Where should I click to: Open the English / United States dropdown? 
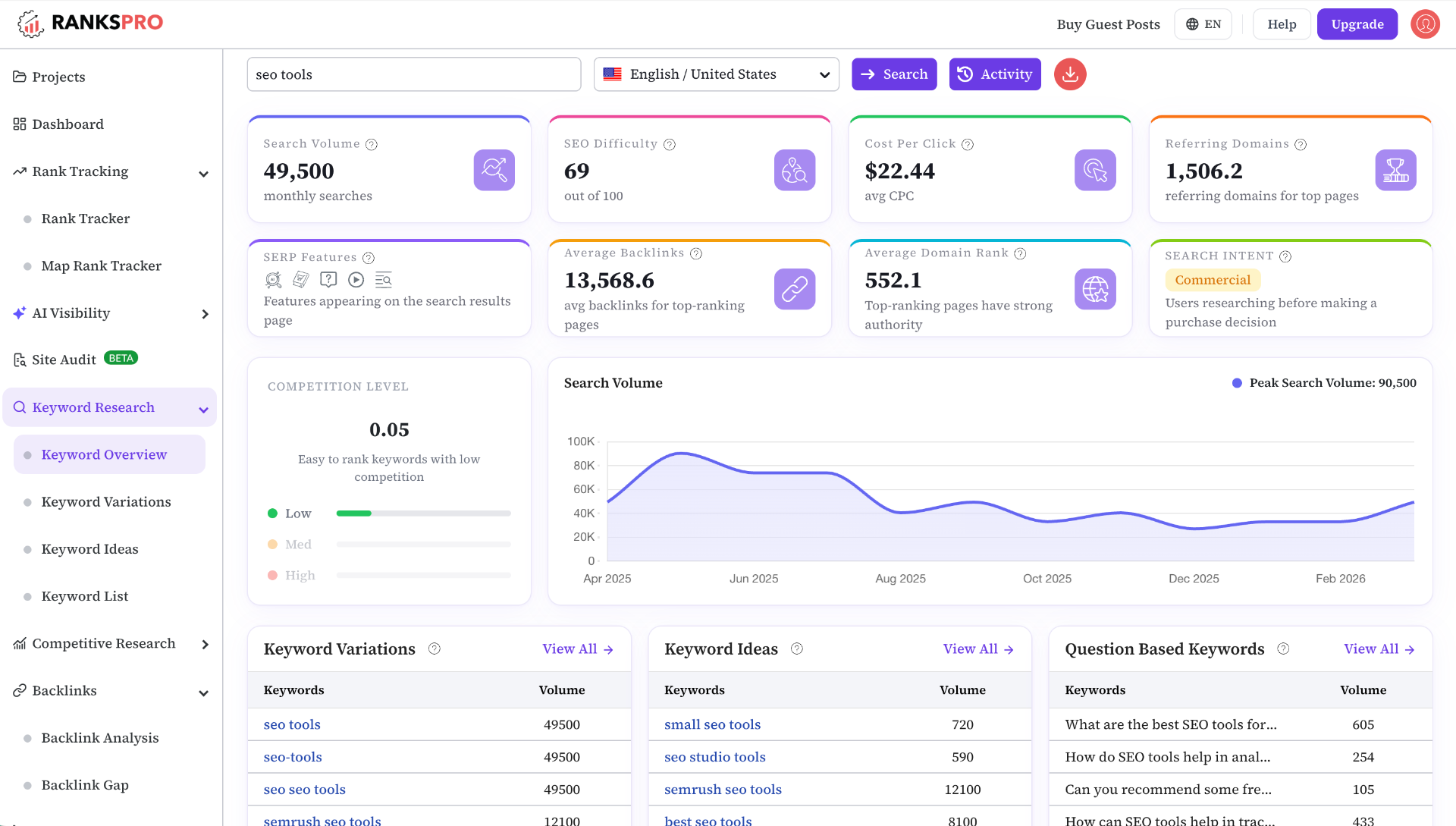click(x=716, y=74)
